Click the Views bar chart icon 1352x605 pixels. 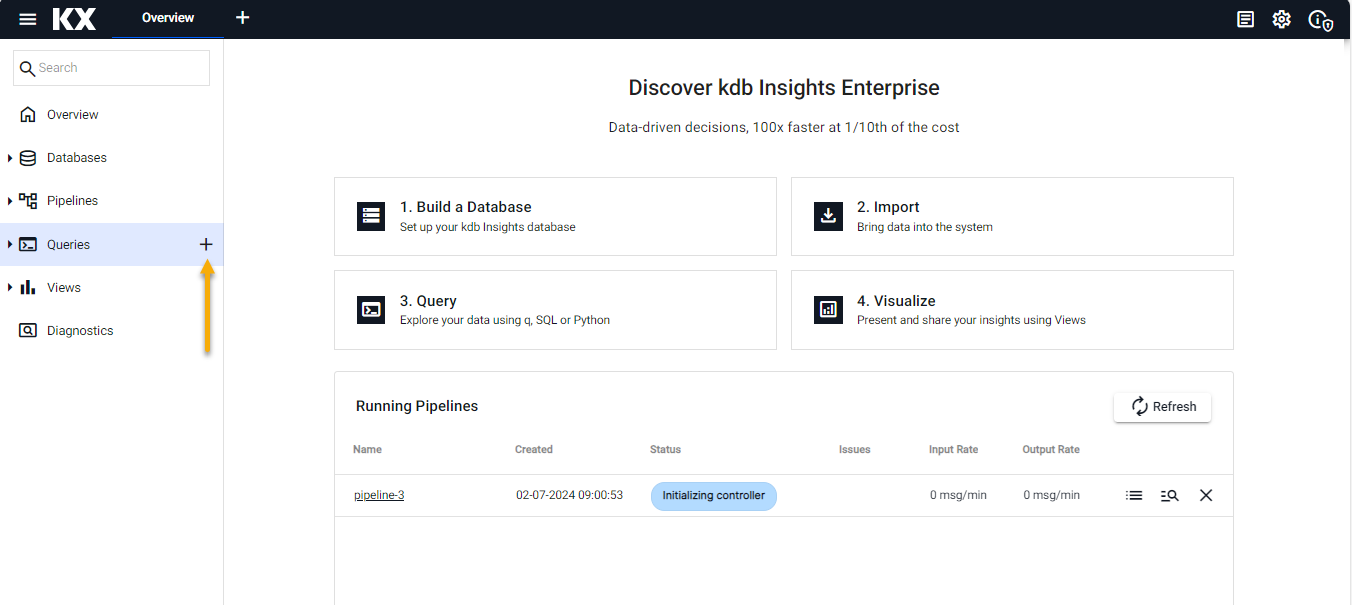tap(28, 287)
